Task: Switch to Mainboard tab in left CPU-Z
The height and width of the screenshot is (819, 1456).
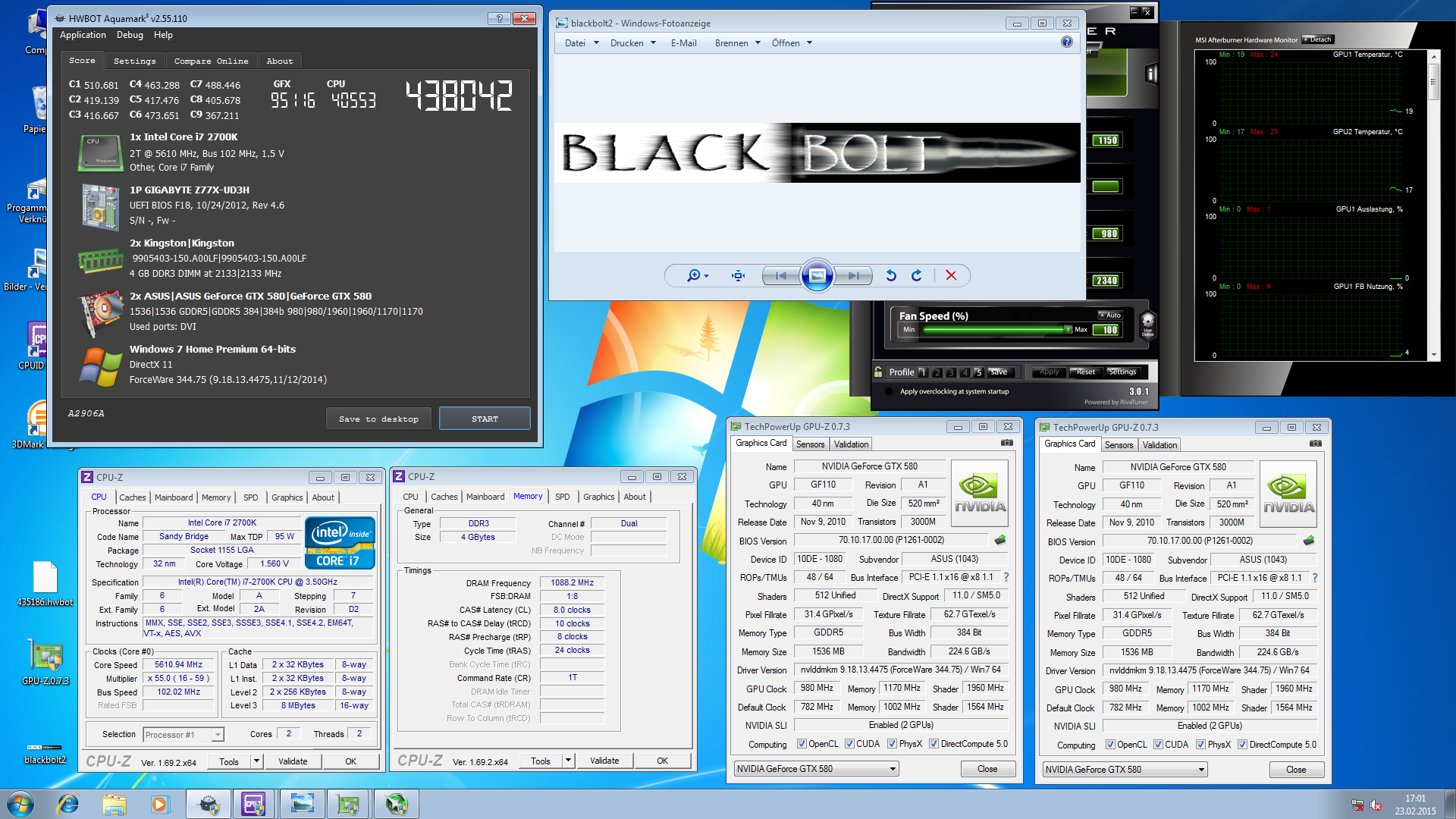Action: [174, 497]
